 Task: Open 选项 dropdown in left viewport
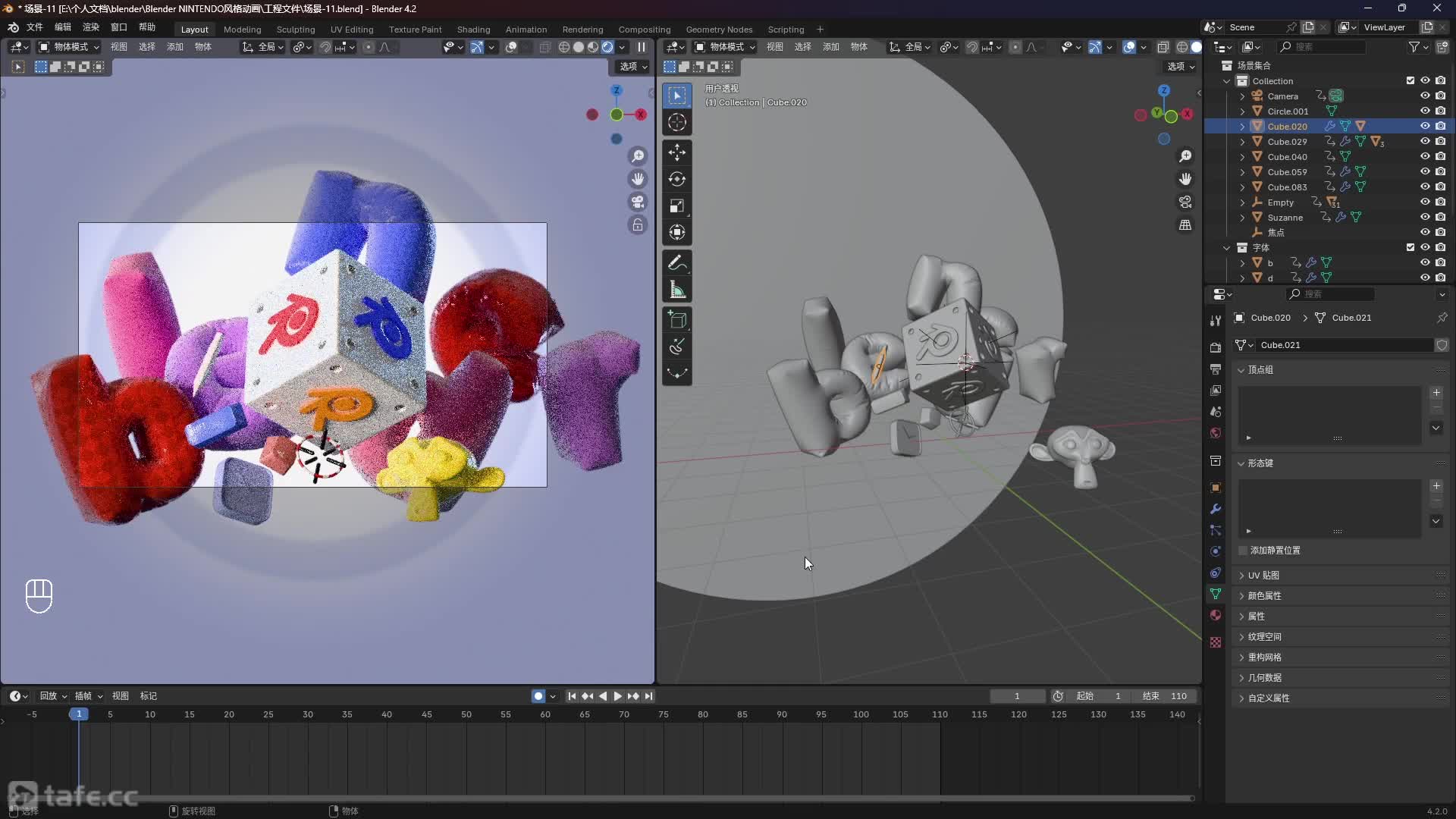(633, 67)
